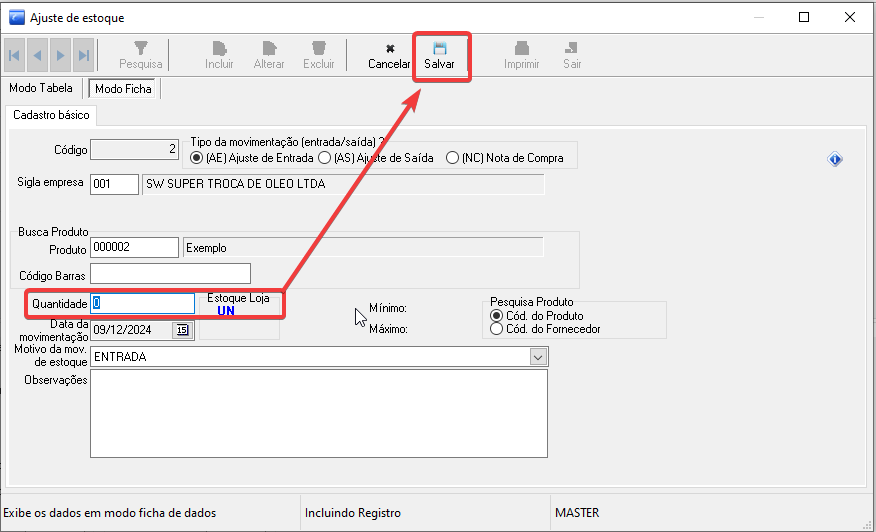The image size is (876, 532).
Task: Click the Quantidade input field
Action: (x=142, y=303)
